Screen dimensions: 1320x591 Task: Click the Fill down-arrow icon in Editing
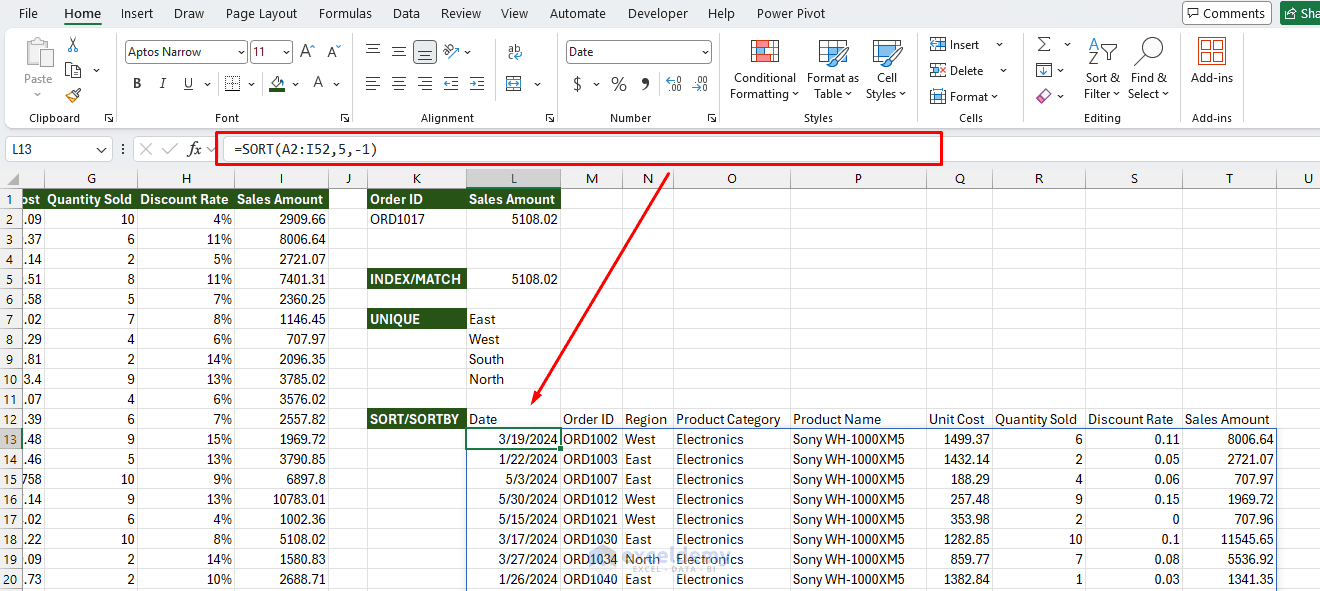pos(1044,70)
